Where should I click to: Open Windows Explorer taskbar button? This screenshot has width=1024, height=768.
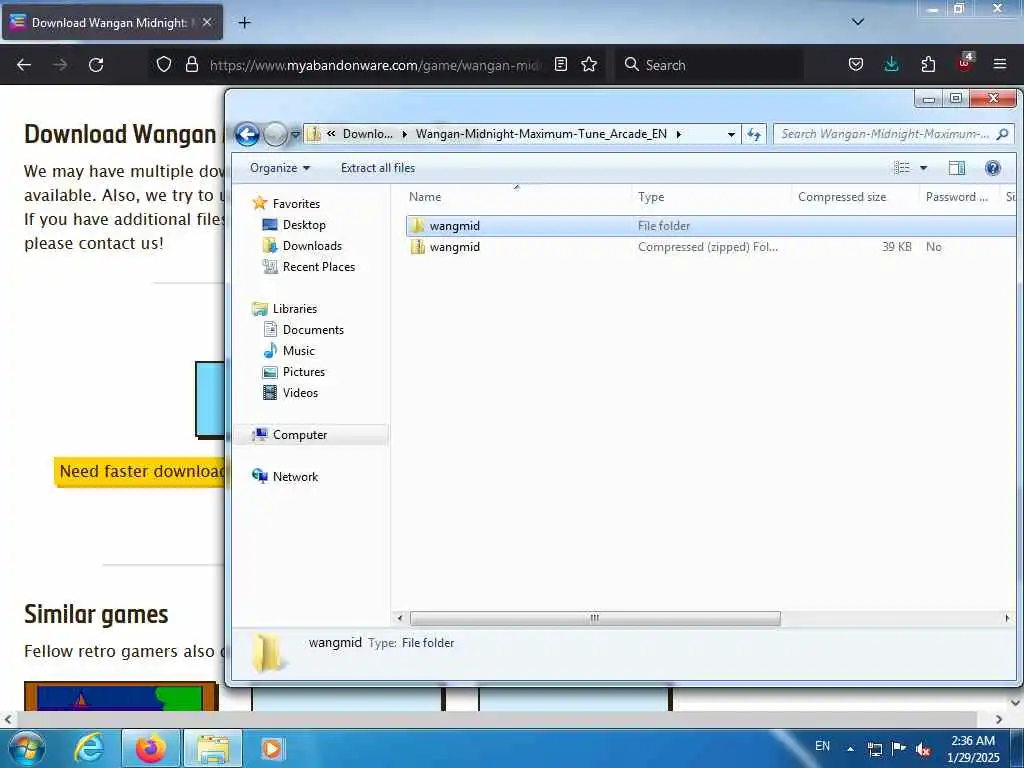[x=213, y=748]
